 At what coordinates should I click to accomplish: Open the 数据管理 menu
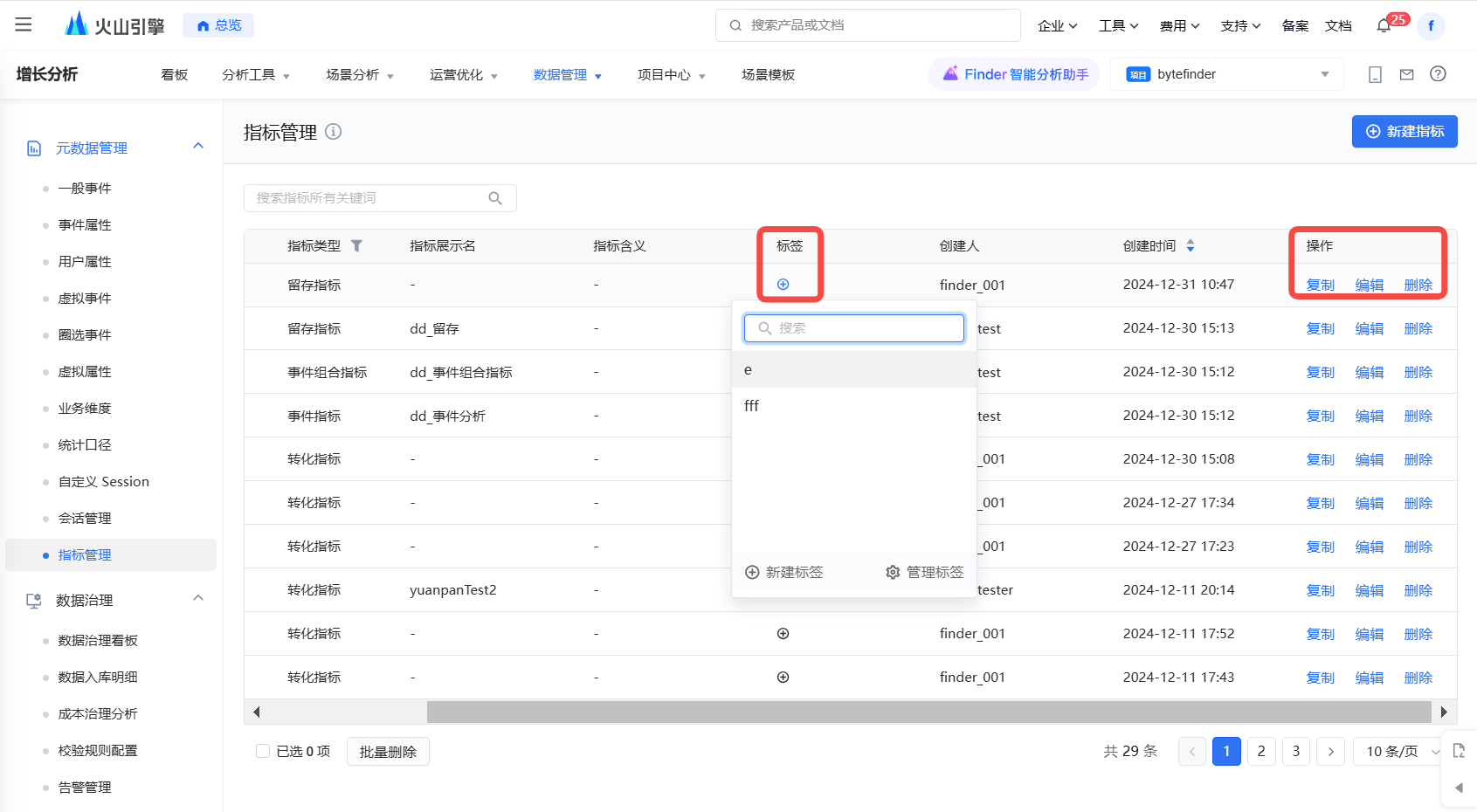(x=568, y=75)
